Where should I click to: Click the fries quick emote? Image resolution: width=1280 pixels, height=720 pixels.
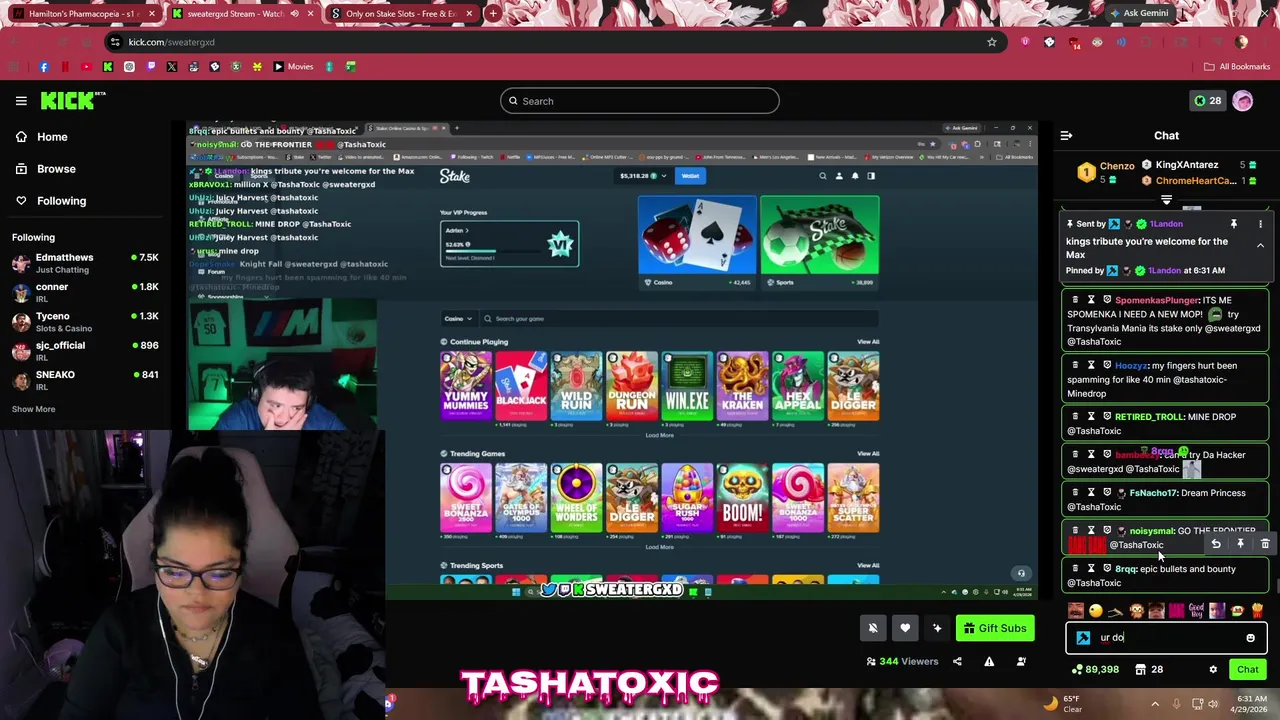click(x=1257, y=611)
